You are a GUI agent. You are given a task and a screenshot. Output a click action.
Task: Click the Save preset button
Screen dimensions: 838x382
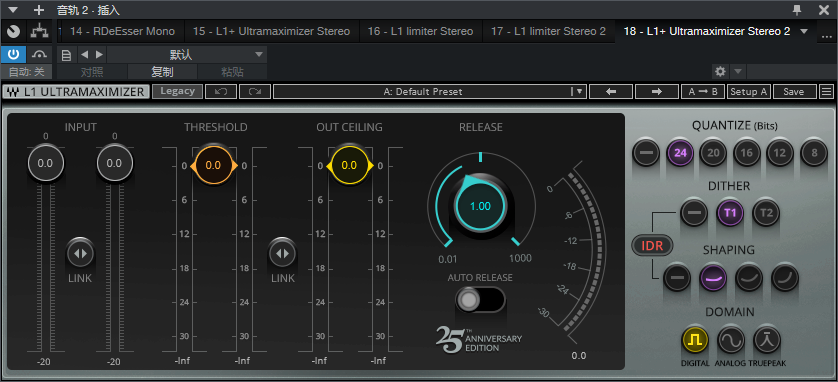click(794, 91)
